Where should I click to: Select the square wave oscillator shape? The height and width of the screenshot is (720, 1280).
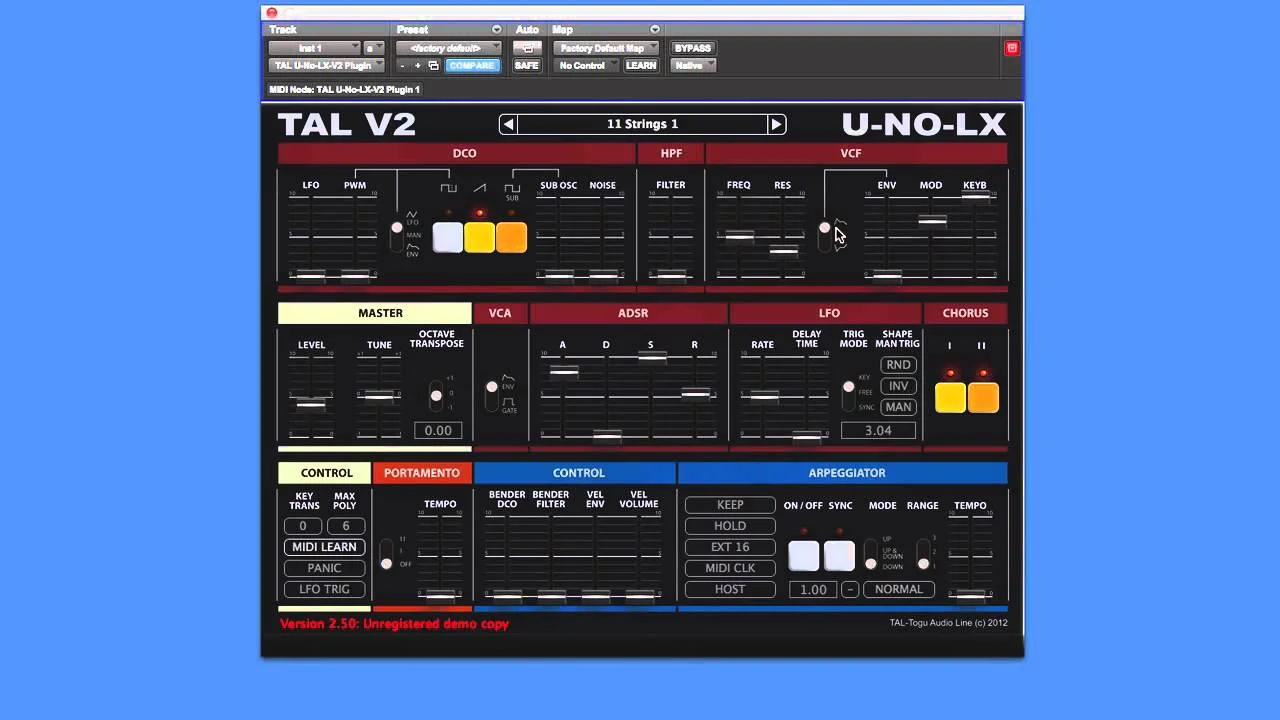click(x=447, y=237)
